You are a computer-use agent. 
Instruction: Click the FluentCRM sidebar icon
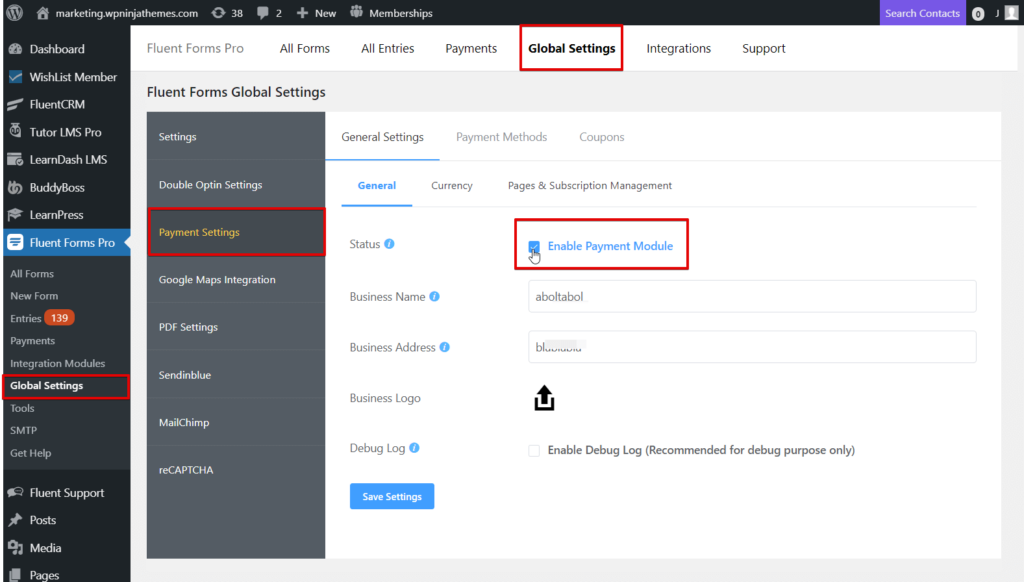click(x=16, y=105)
